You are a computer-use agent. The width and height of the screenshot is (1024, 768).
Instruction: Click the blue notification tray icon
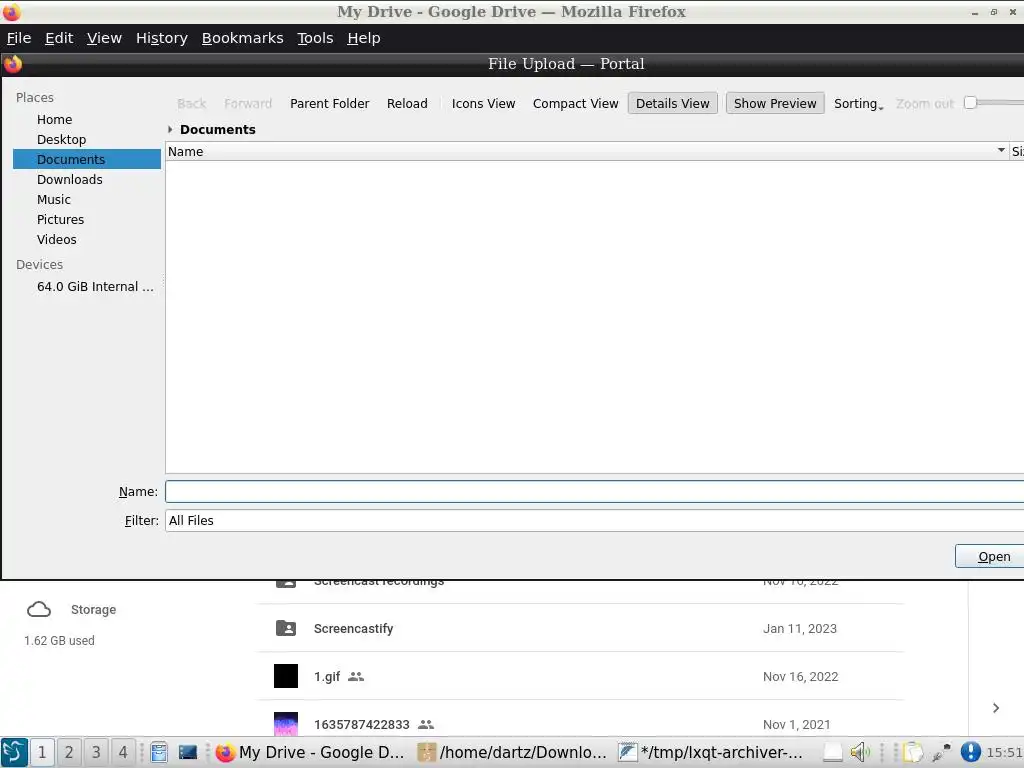[x=970, y=752]
